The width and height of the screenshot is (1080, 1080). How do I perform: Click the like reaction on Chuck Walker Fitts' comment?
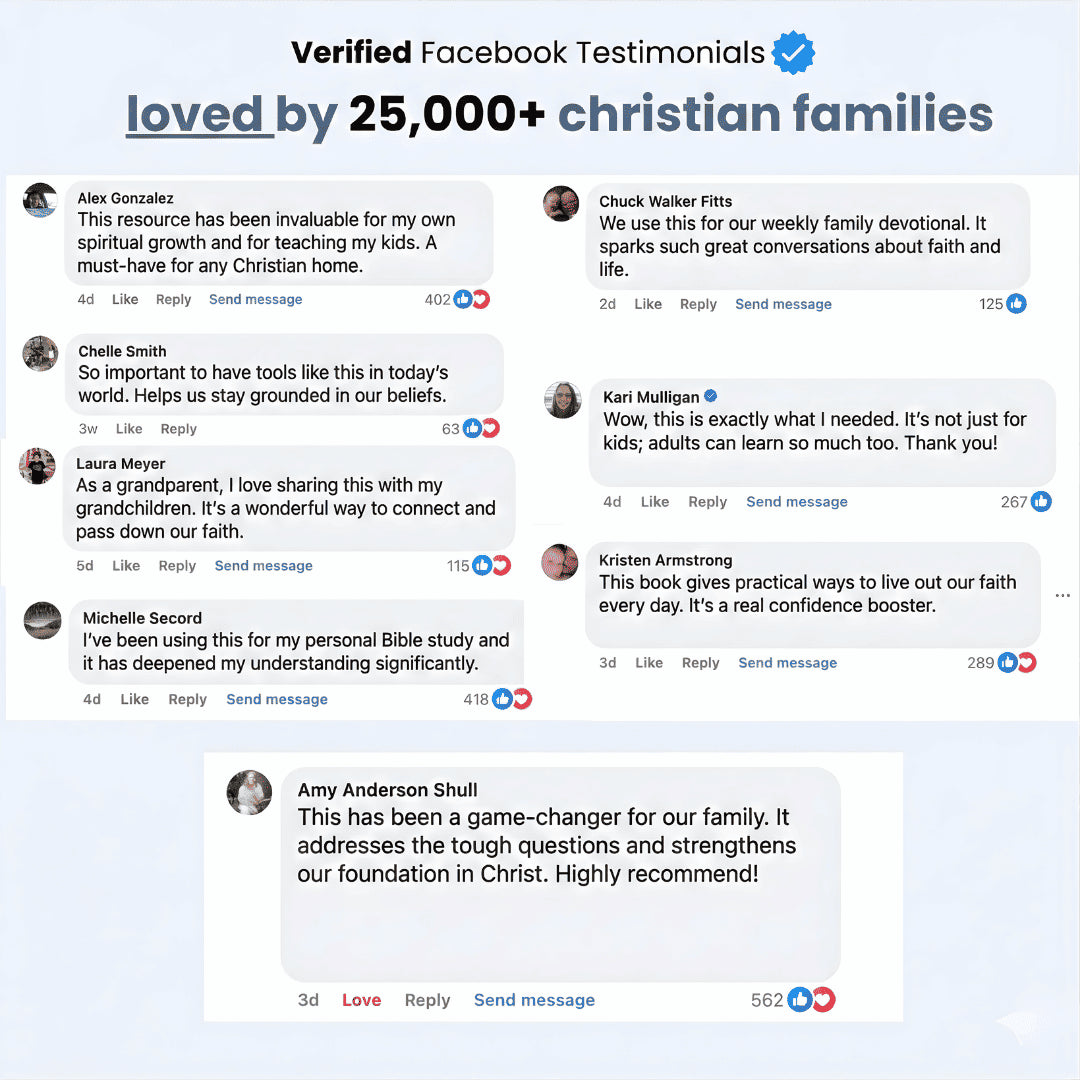click(1016, 304)
